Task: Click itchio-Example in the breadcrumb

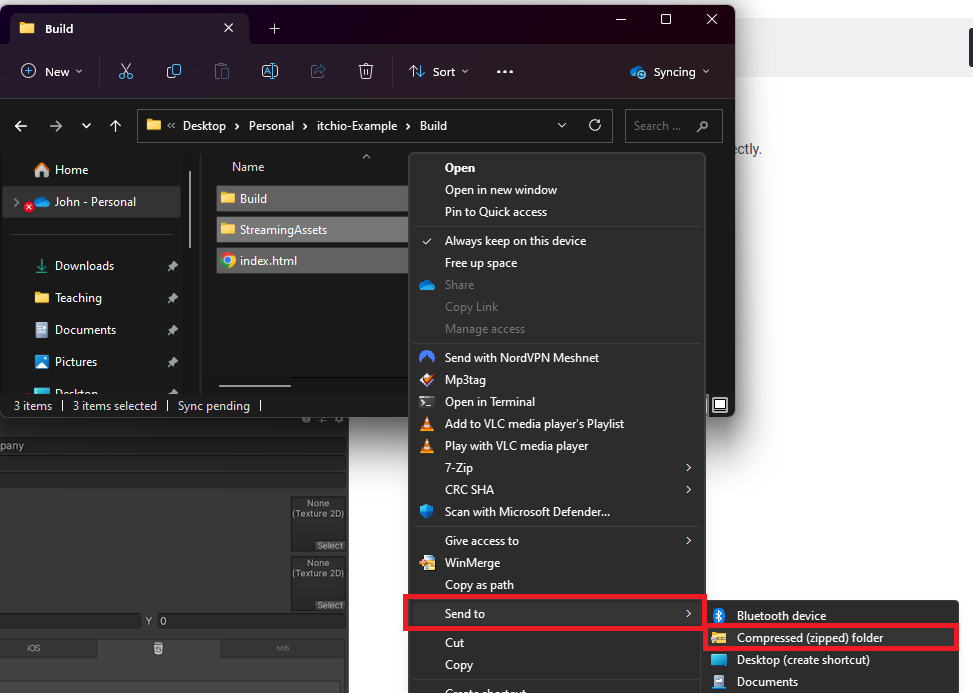Action: (x=357, y=126)
